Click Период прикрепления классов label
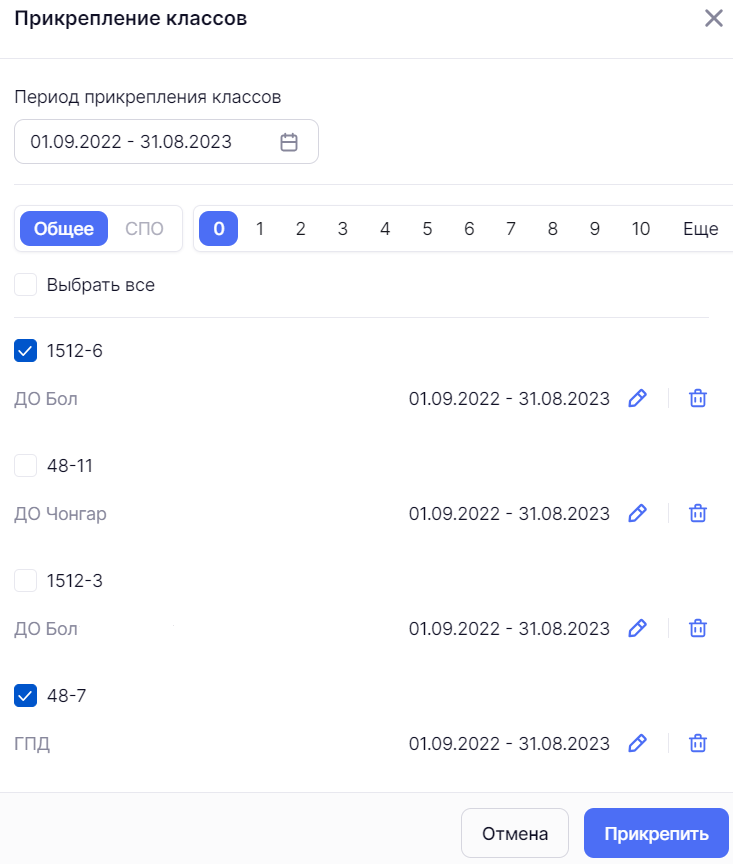Image resolution: width=733 pixels, height=864 pixels. coord(148,97)
